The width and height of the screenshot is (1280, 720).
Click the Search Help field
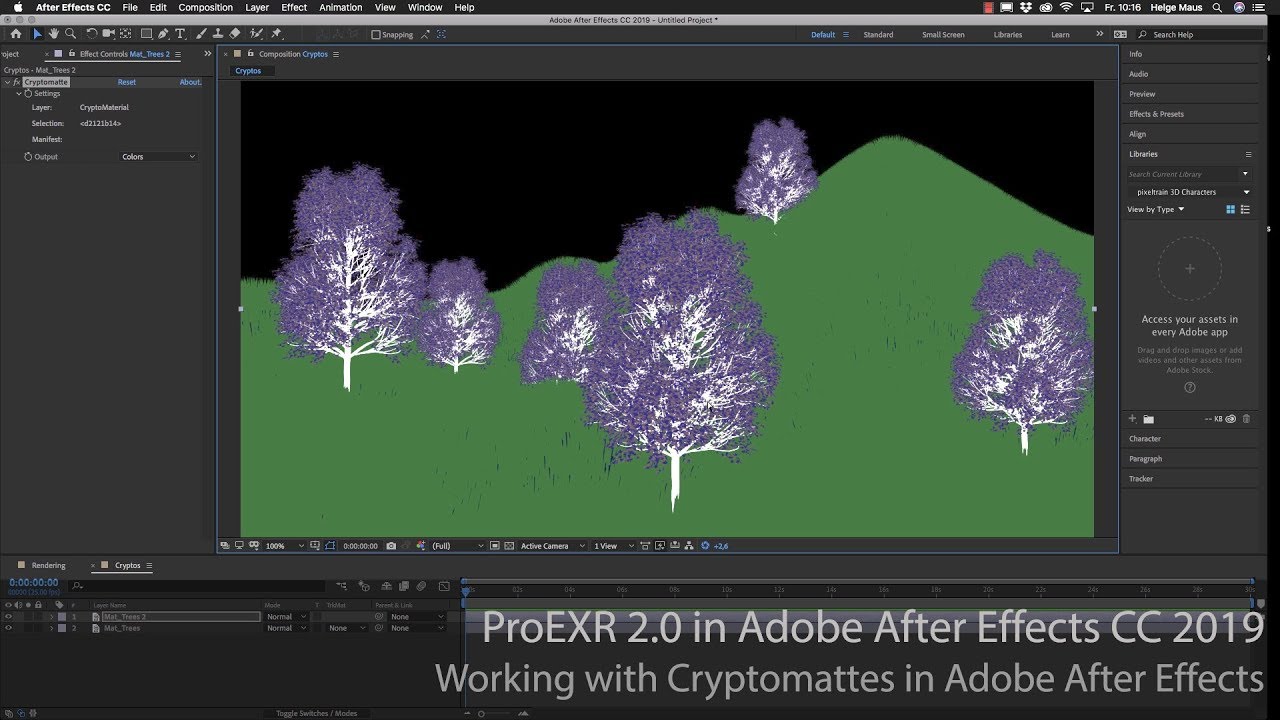(1200, 34)
